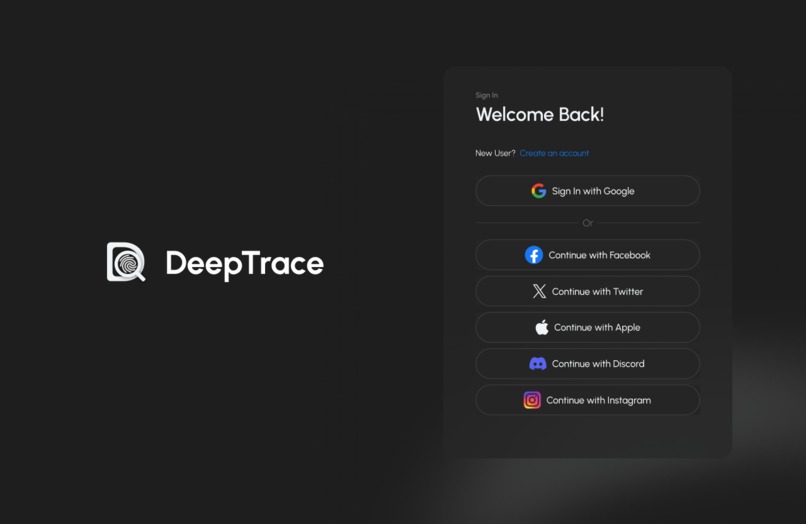
Task: Click the Google logo icon
Action: pyautogui.click(x=539, y=191)
